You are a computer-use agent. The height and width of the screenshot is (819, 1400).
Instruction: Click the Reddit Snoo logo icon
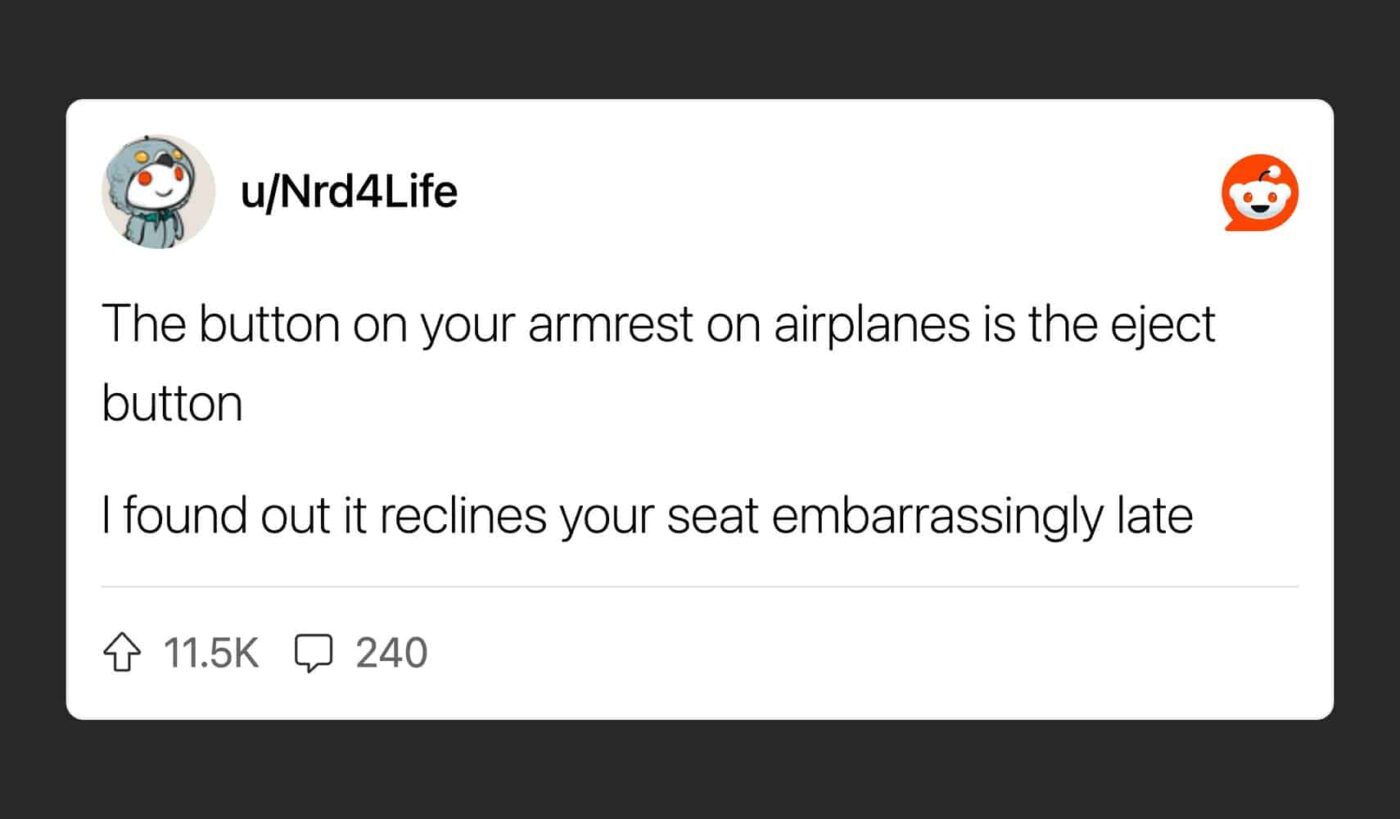(1260, 193)
